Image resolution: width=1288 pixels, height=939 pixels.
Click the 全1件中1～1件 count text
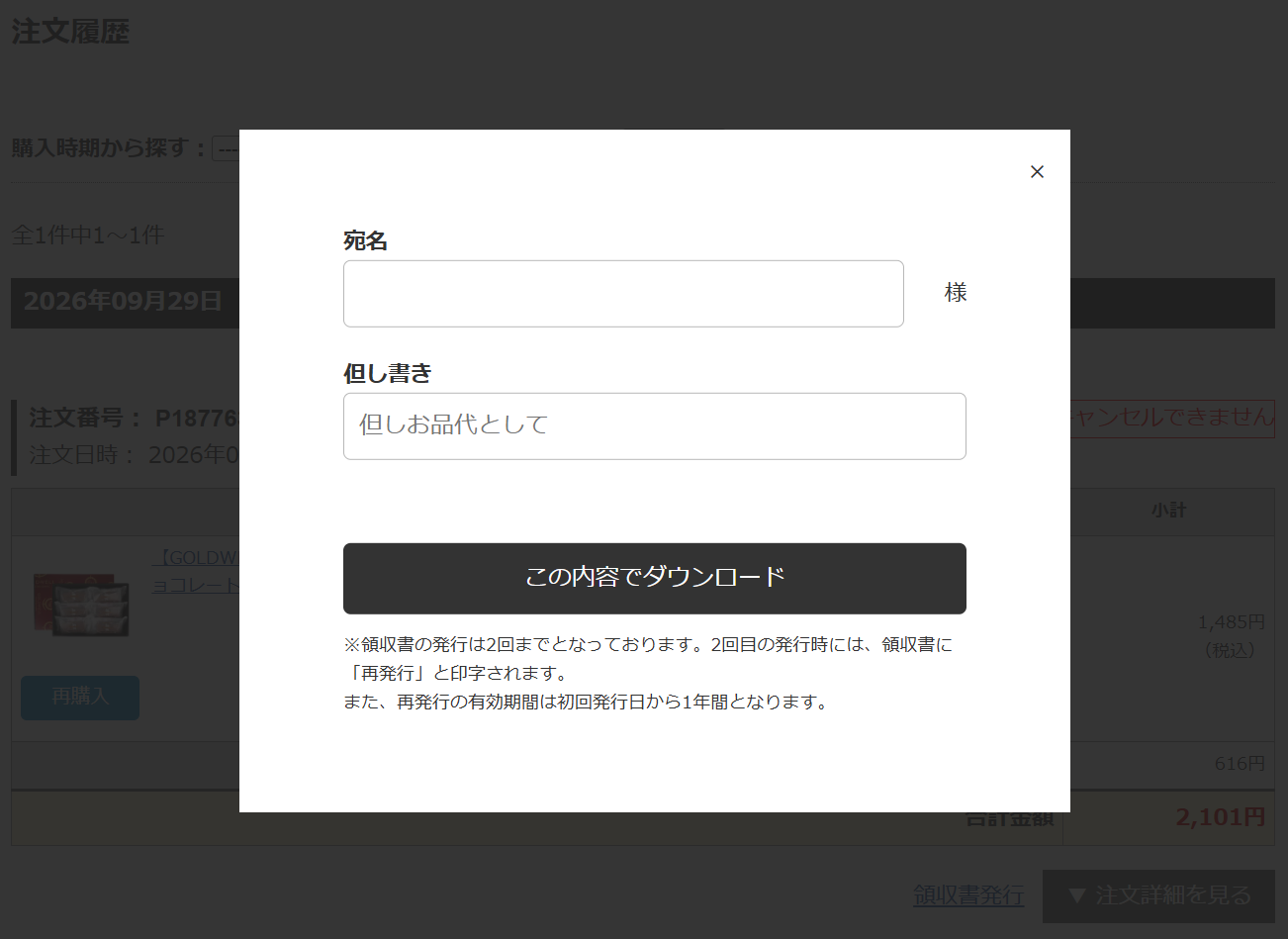pos(88,235)
